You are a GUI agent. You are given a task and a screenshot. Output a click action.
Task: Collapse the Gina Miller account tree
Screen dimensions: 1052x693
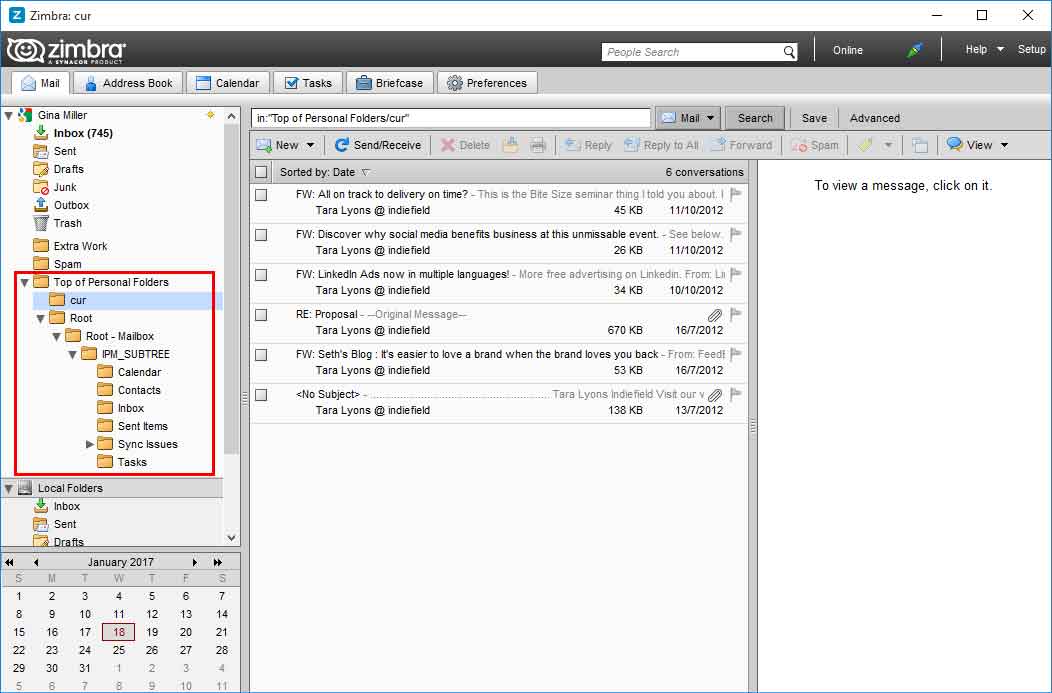pyautogui.click(x=9, y=115)
